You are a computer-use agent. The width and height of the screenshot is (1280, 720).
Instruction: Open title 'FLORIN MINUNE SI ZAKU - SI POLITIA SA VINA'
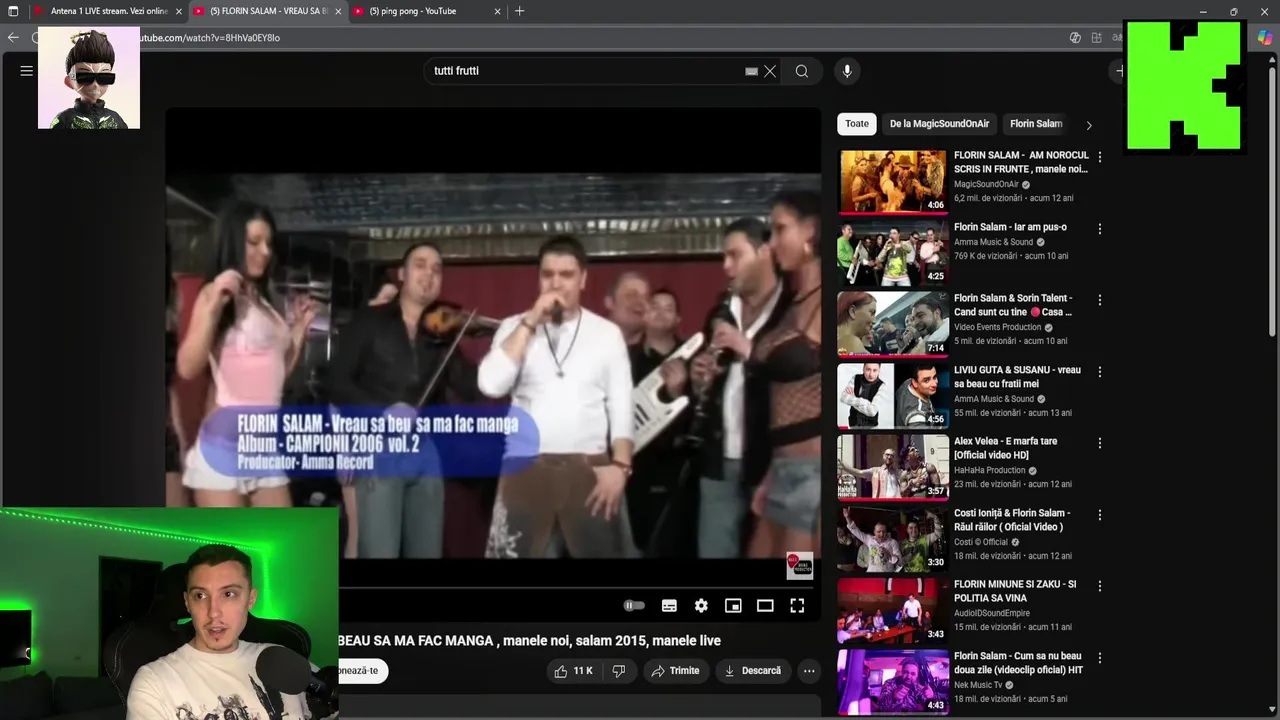click(x=1015, y=591)
